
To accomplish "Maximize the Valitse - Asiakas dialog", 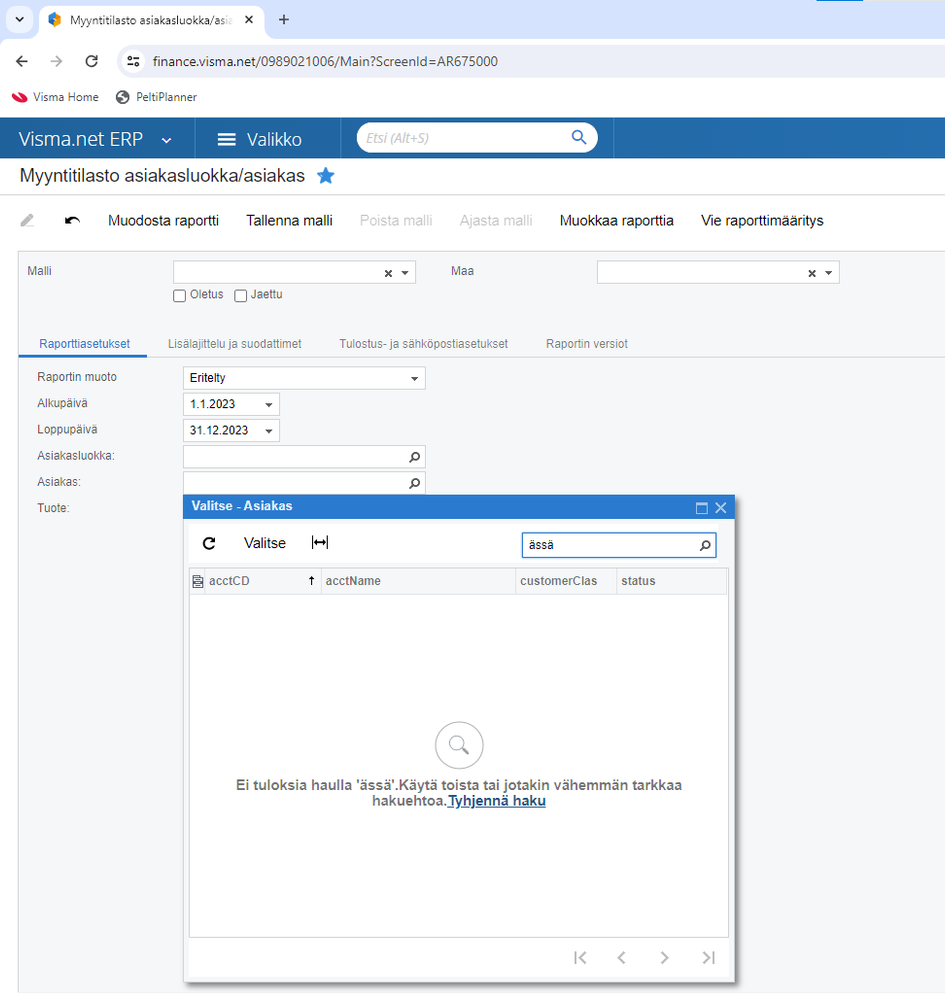I will [x=702, y=508].
